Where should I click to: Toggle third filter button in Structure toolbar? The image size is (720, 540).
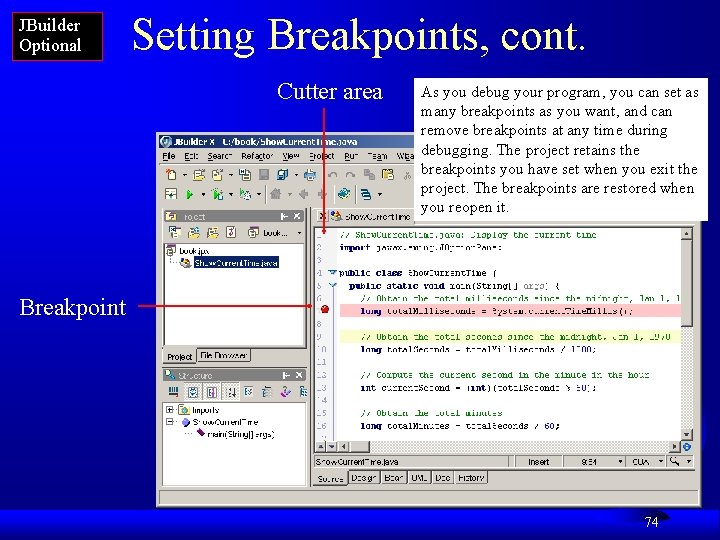[x=212, y=392]
